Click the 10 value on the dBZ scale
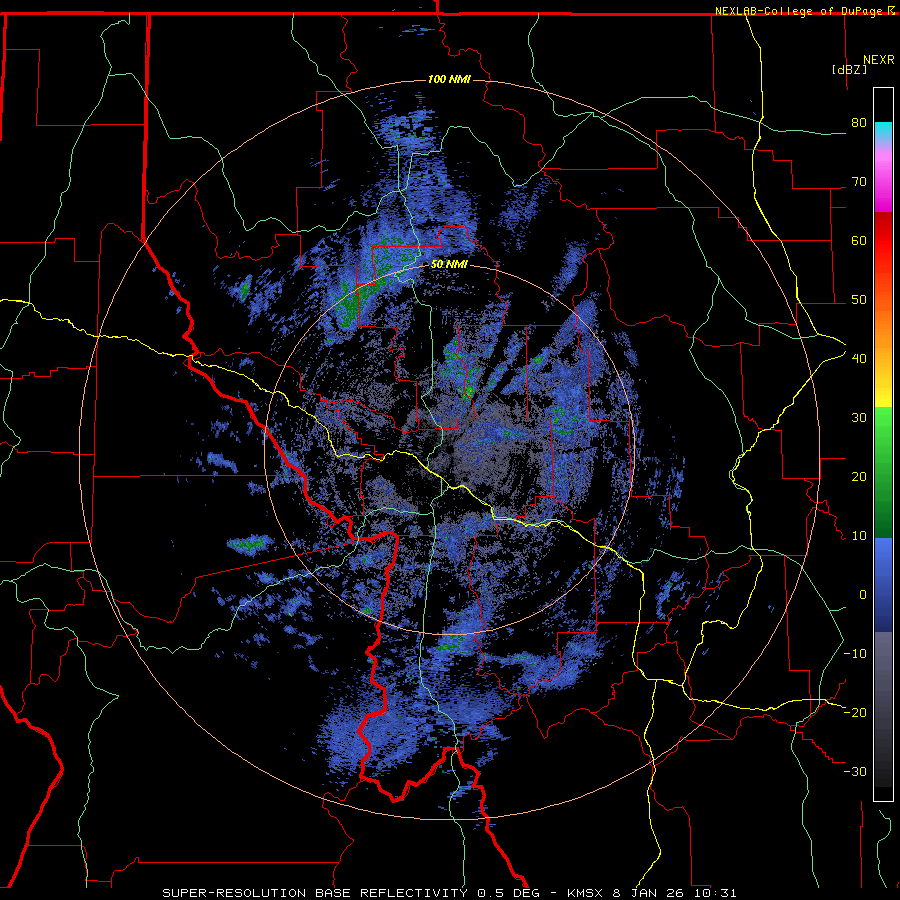 click(x=859, y=536)
